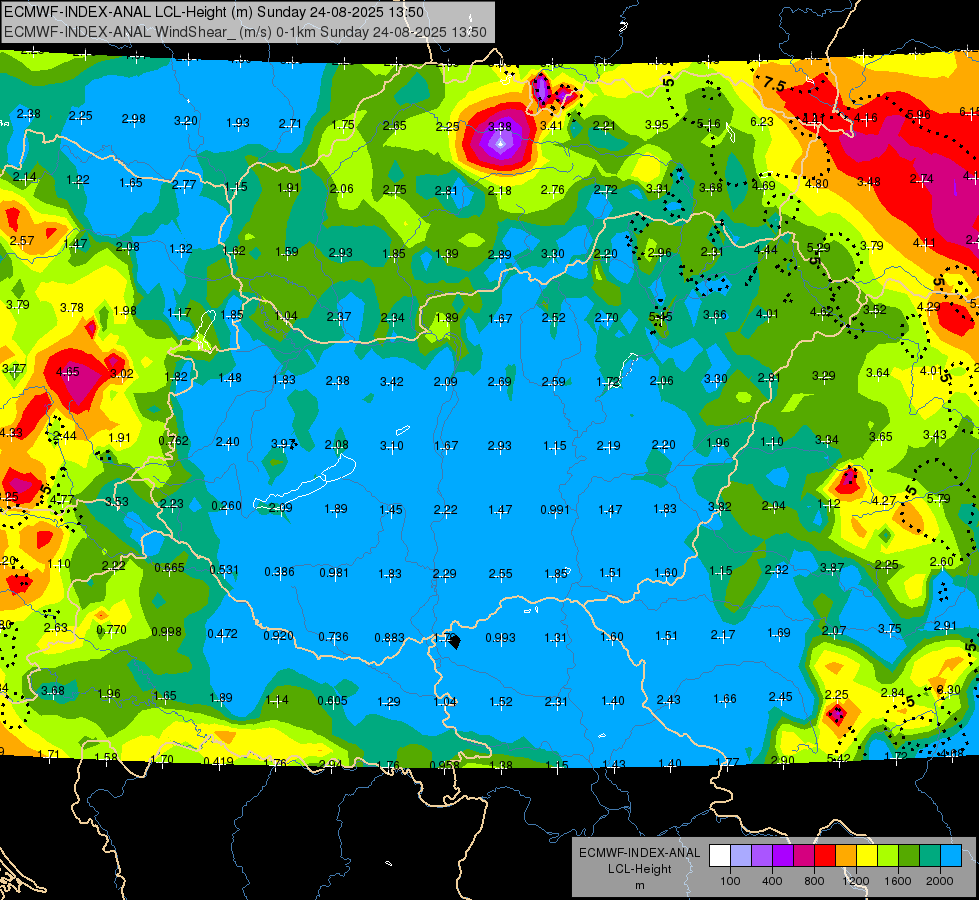Click the wind shear value 0.981
979x900 pixels.
point(334,573)
